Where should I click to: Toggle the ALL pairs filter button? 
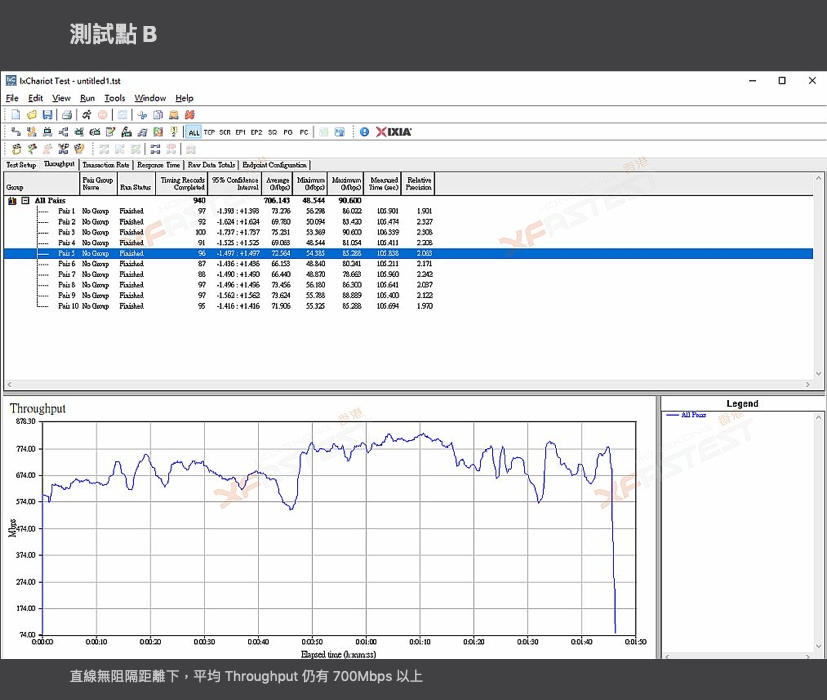pos(194,132)
